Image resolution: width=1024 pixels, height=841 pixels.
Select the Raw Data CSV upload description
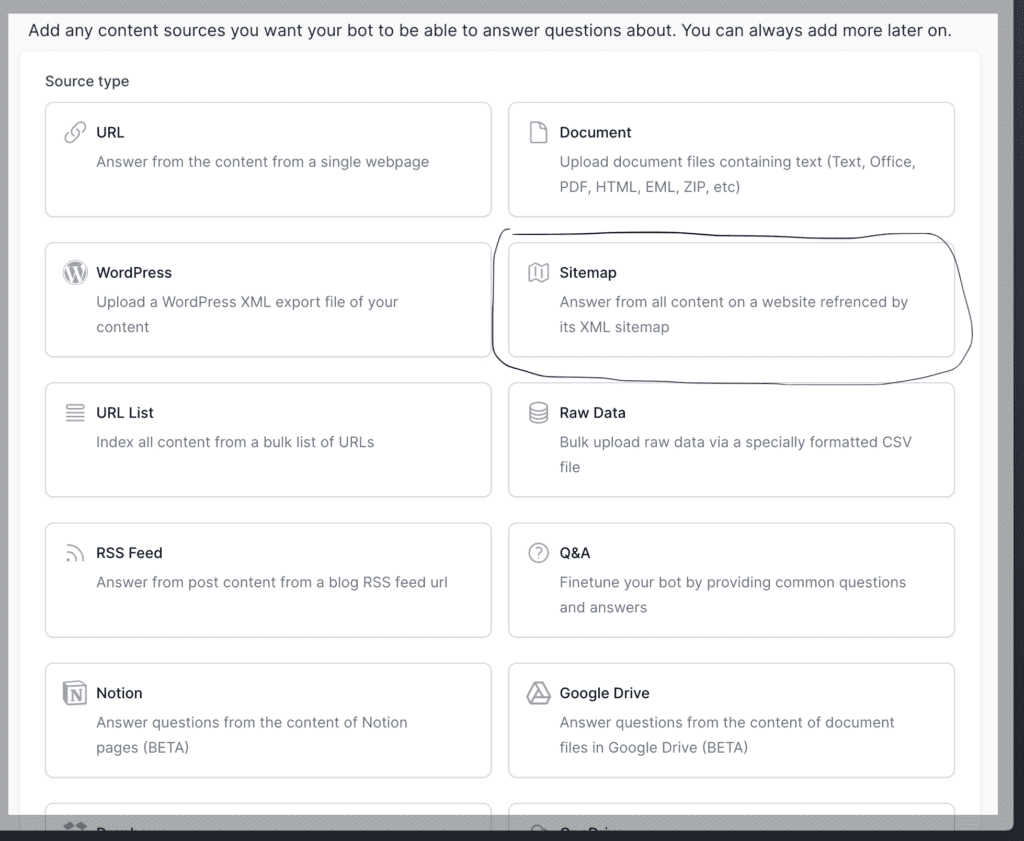(x=735, y=454)
